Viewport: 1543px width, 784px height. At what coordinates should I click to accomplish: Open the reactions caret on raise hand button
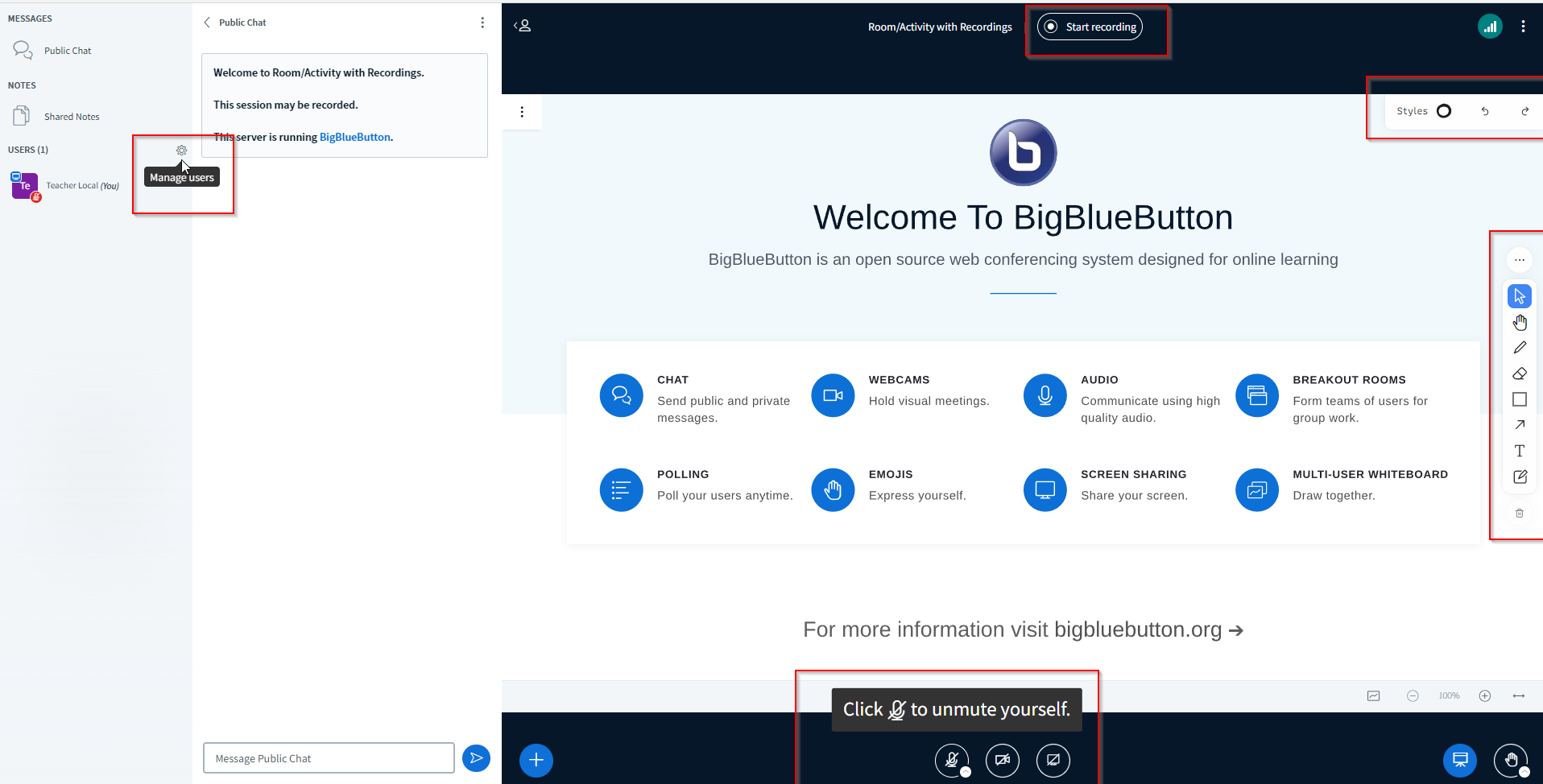tap(1524, 772)
